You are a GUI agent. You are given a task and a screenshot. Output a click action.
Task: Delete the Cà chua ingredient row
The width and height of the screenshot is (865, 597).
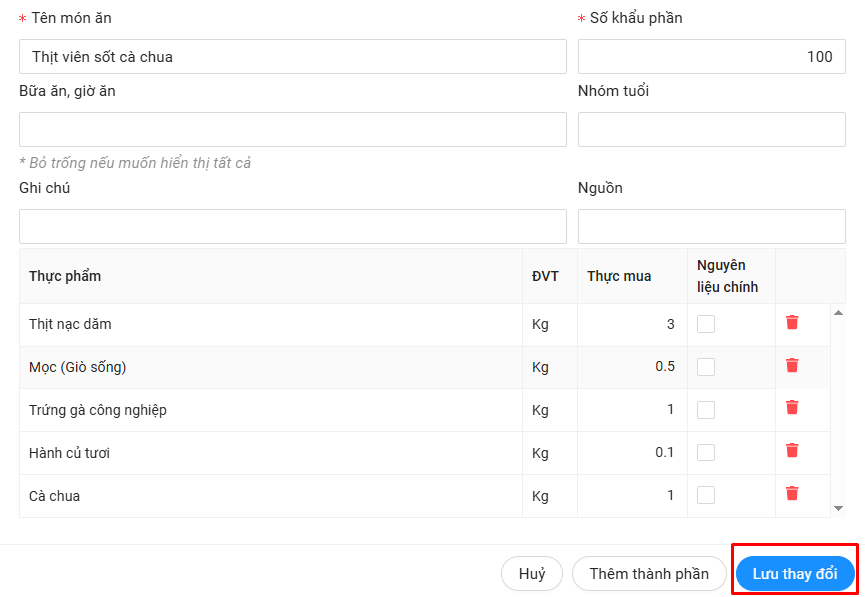pos(792,493)
